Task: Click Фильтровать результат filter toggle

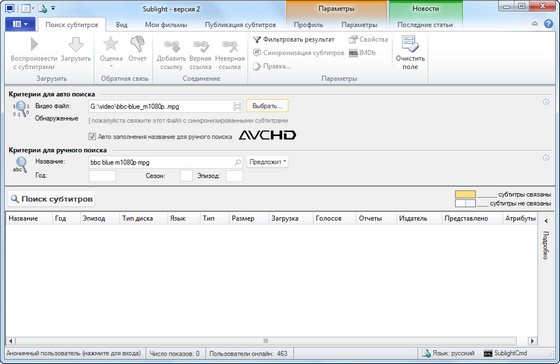Action: point(294,39)
